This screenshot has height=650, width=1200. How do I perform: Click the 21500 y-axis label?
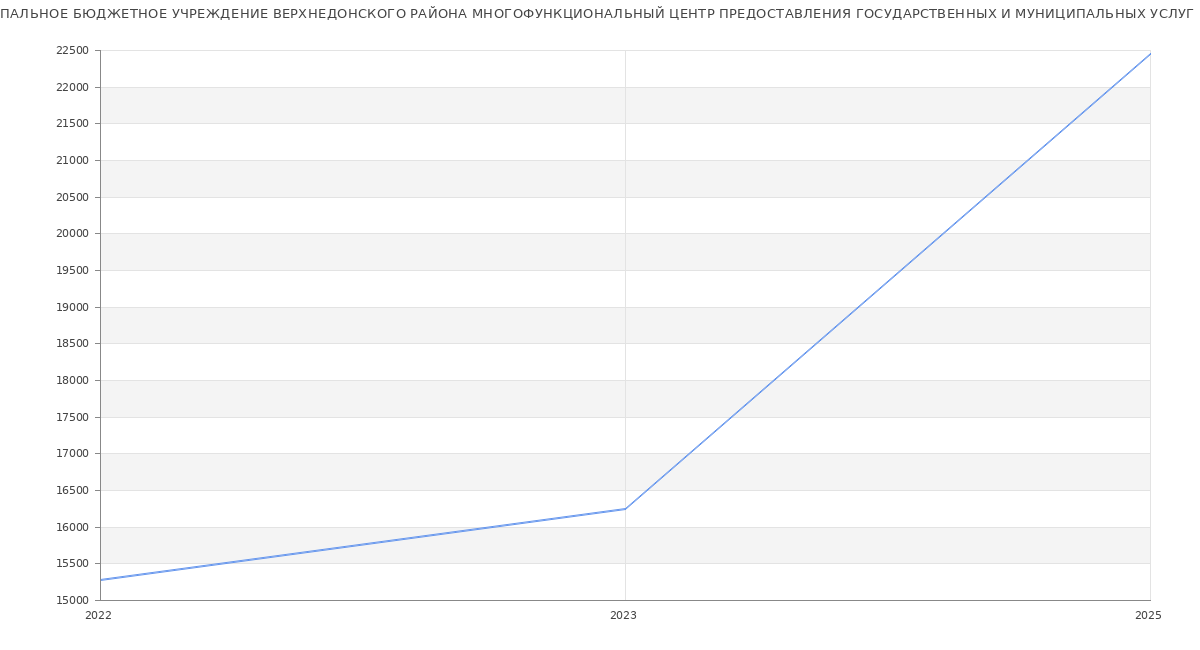tap(72, 124)
